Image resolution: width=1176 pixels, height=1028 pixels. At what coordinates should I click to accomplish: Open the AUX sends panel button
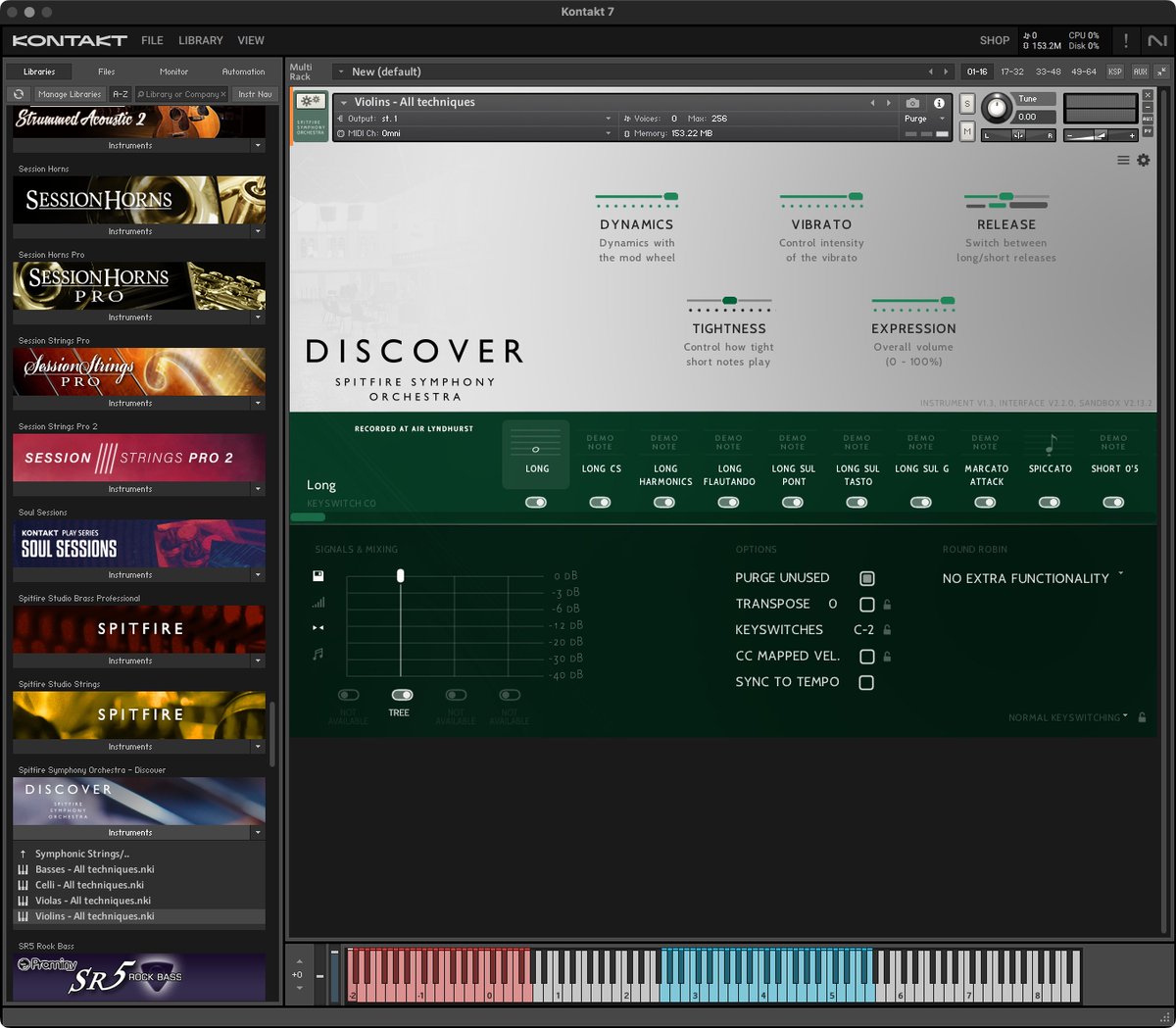point(1140,72)
